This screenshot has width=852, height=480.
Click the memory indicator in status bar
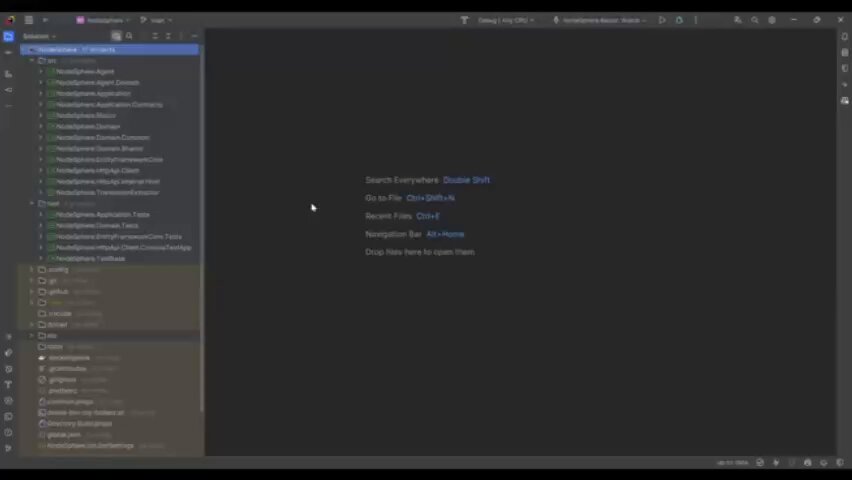click(x=732, y=463)
